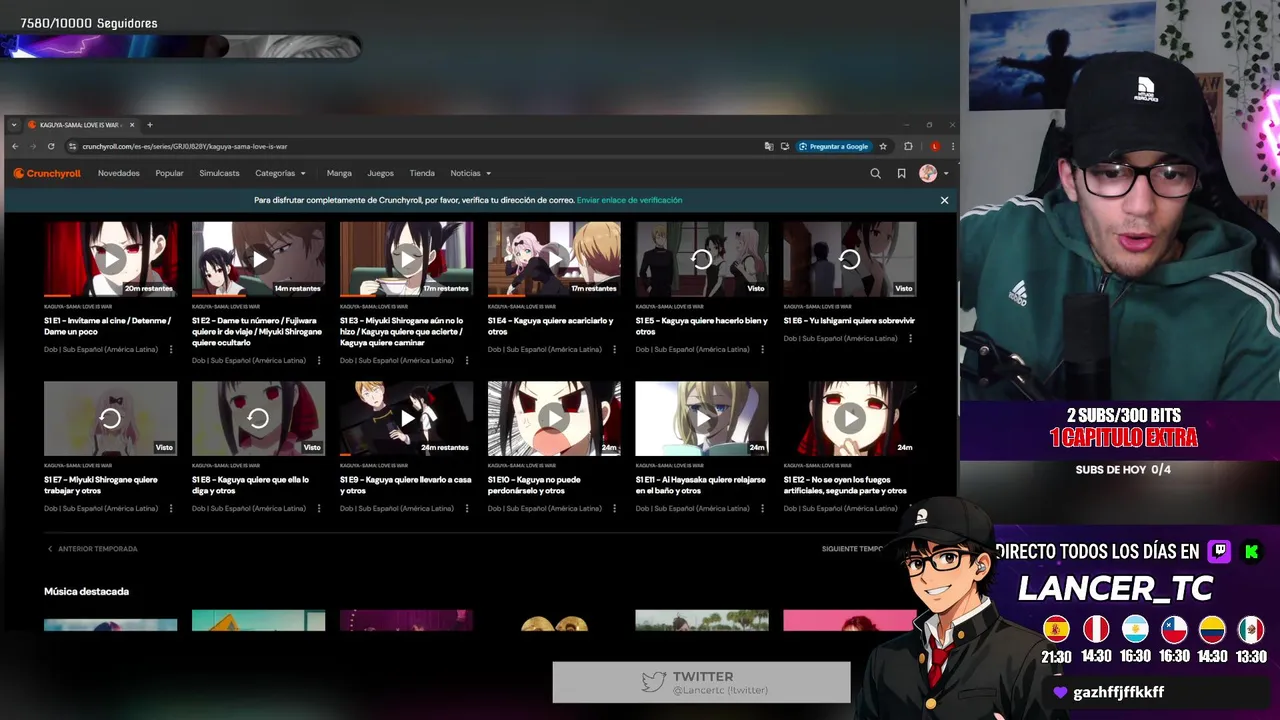Replay episode S1 E7 thumbnail
This screenshot has width=1280, height=720.
tap(111, 418)
